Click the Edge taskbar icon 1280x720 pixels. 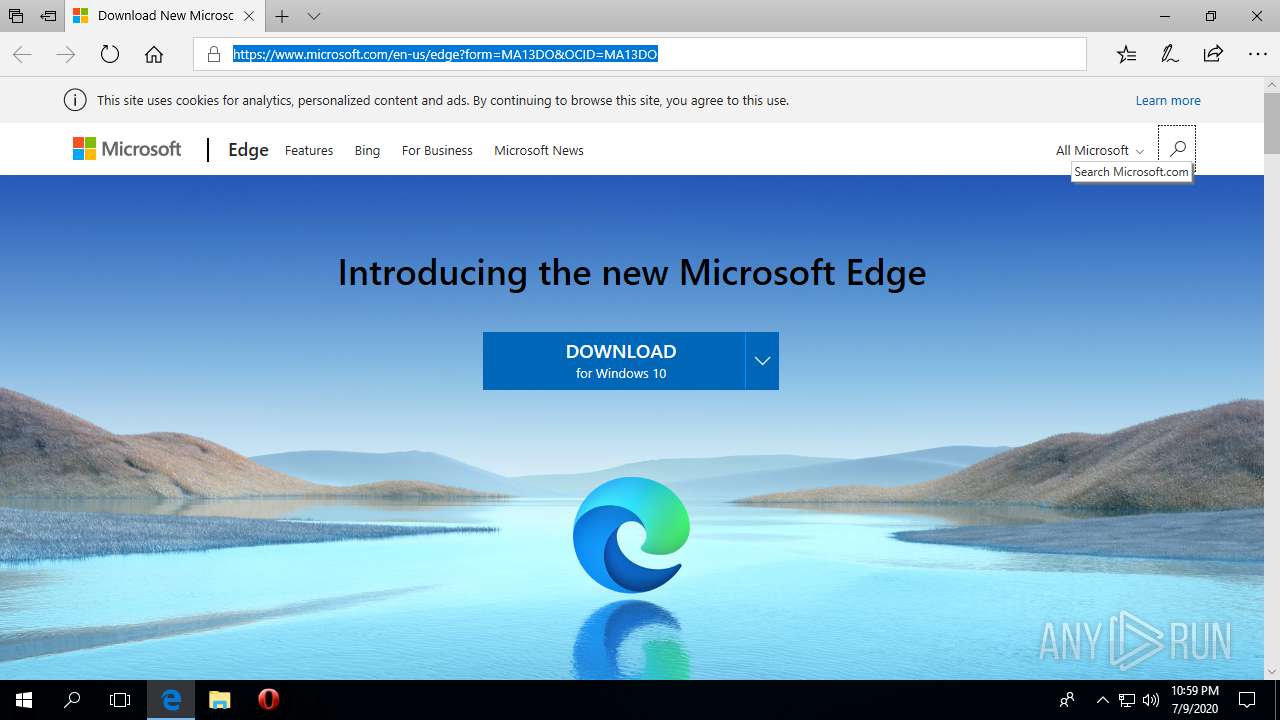click(x=172, y=700)
